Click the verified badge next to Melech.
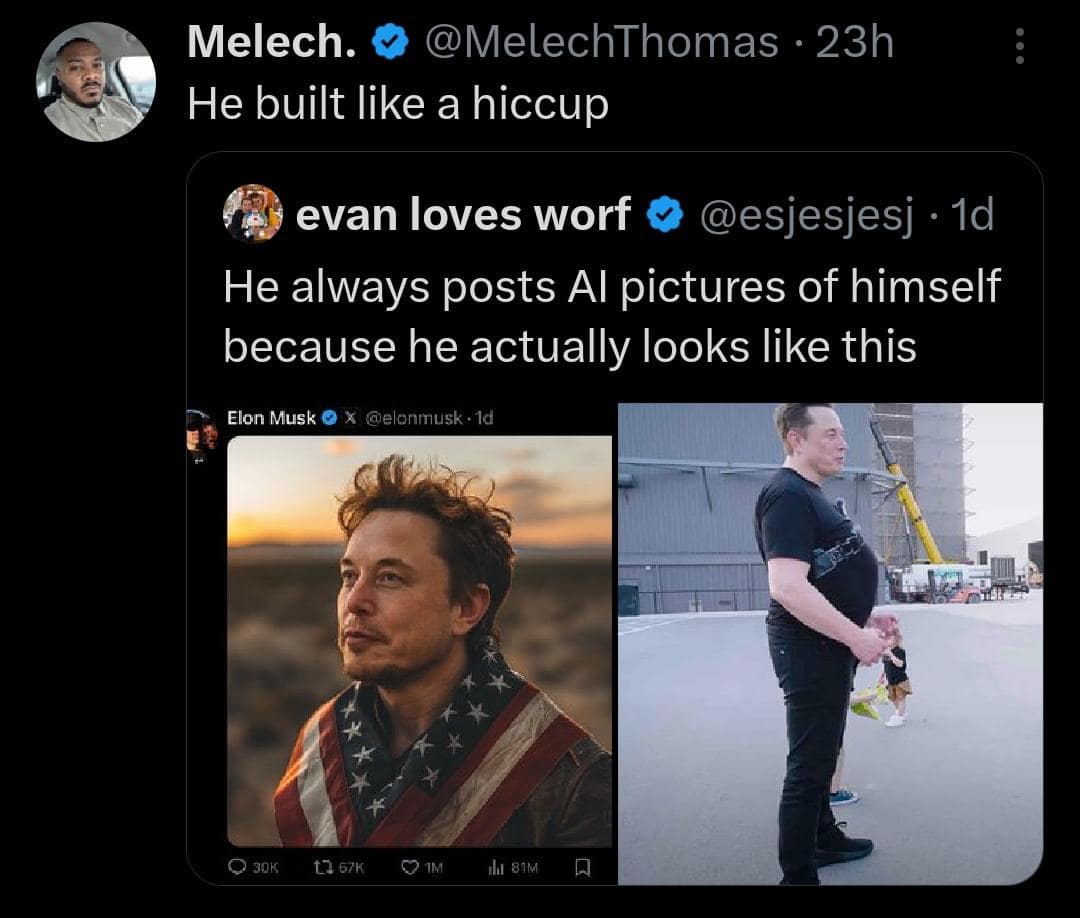This screenshot has width=1080, height=918. pos(387,43)
